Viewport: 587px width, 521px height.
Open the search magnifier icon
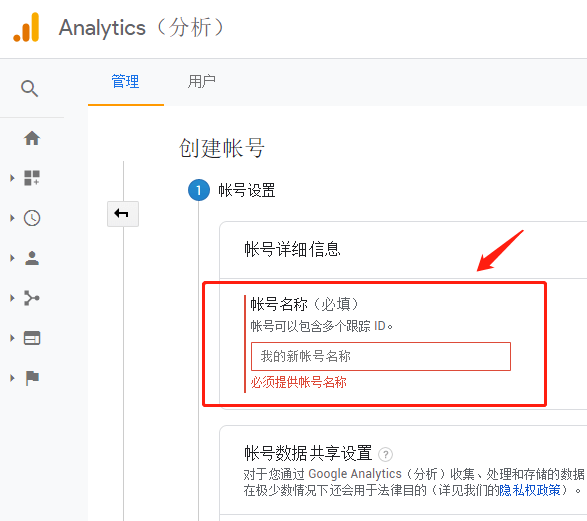(x=29, y=89)
